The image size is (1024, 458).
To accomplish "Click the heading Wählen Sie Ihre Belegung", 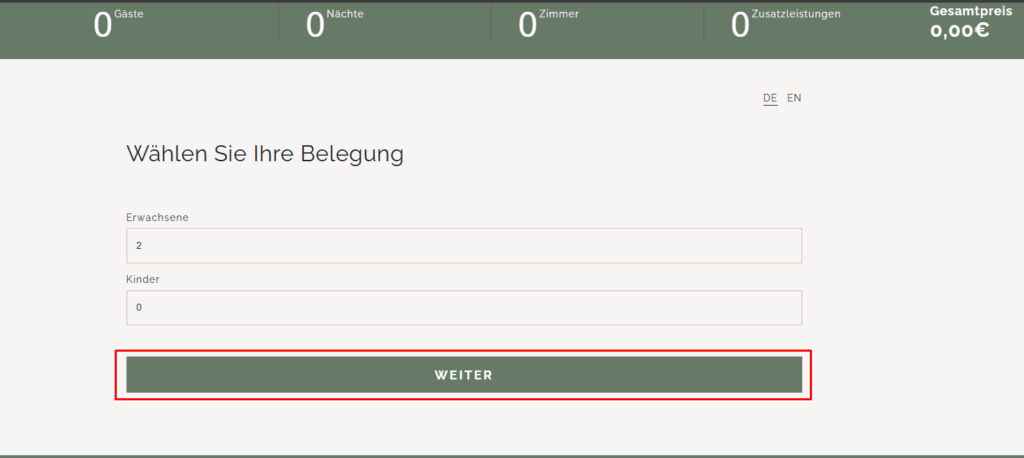I will point(265,154).
